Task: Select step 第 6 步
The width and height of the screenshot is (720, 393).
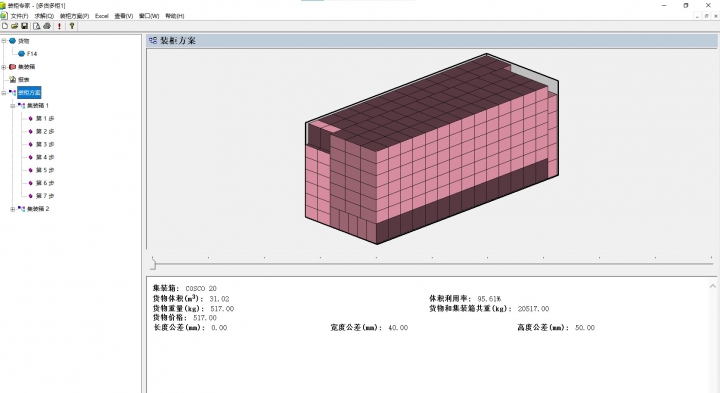Action: [45, 183]
